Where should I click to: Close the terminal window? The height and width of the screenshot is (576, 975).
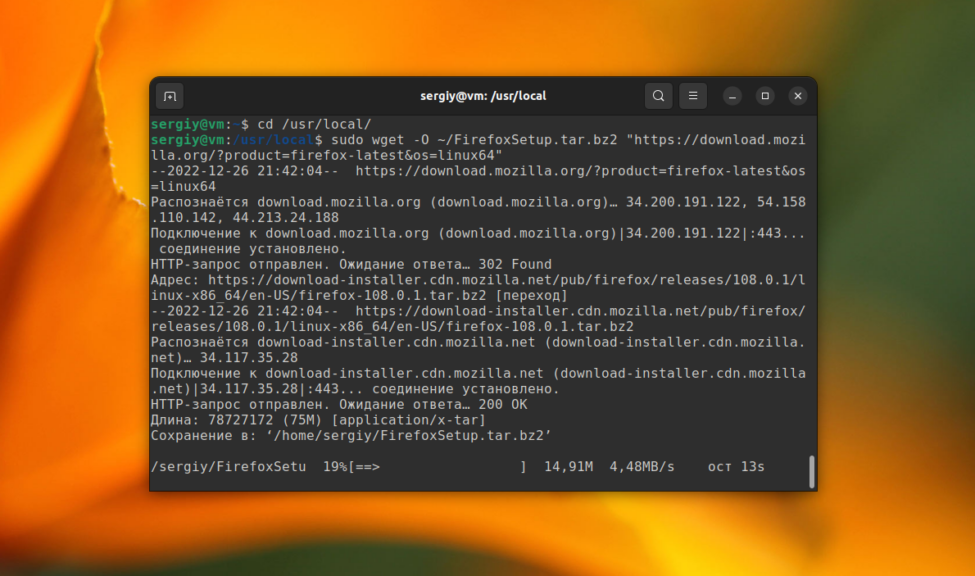click(798, 96)
